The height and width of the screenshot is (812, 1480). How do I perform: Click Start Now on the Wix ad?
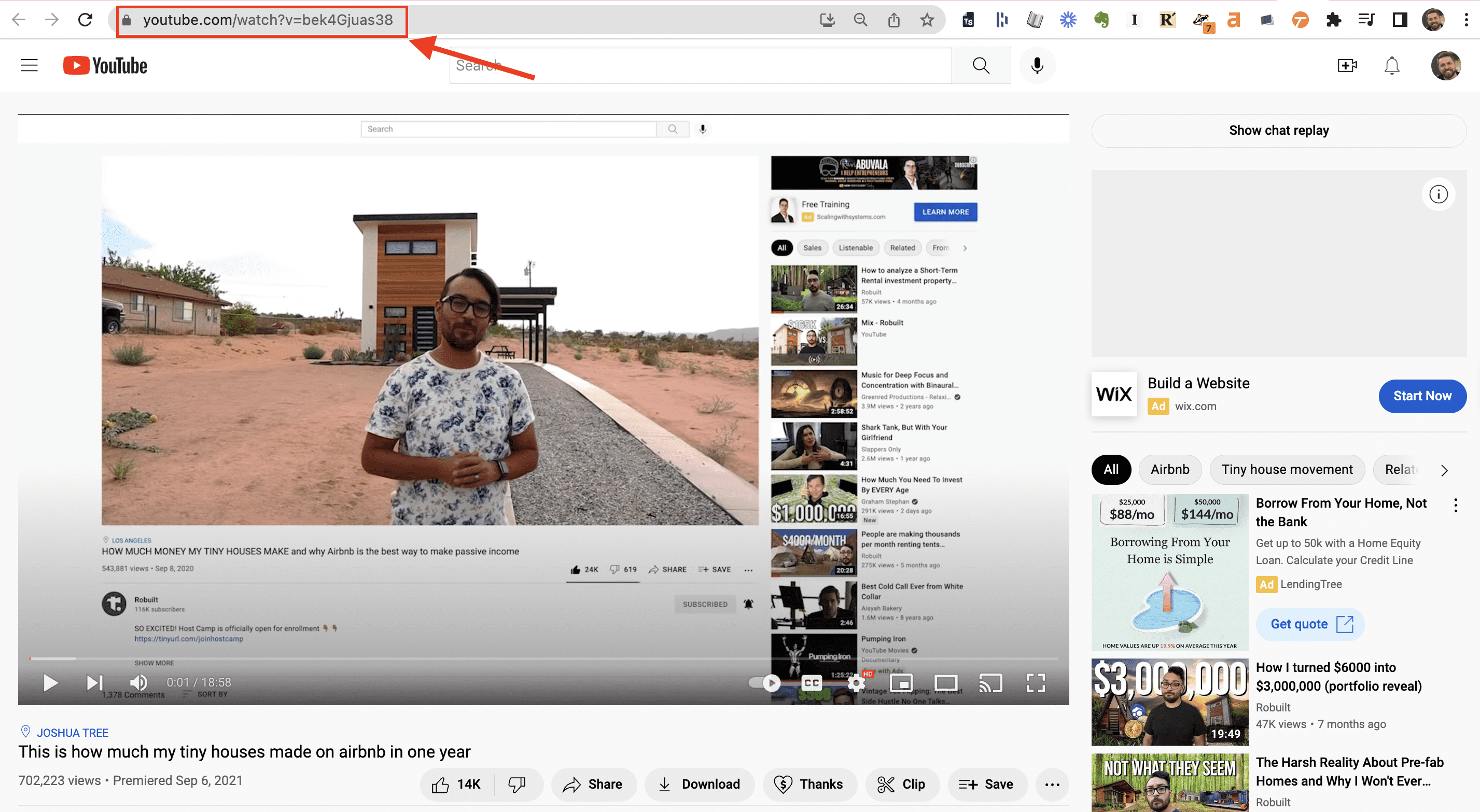point(1422,396)
